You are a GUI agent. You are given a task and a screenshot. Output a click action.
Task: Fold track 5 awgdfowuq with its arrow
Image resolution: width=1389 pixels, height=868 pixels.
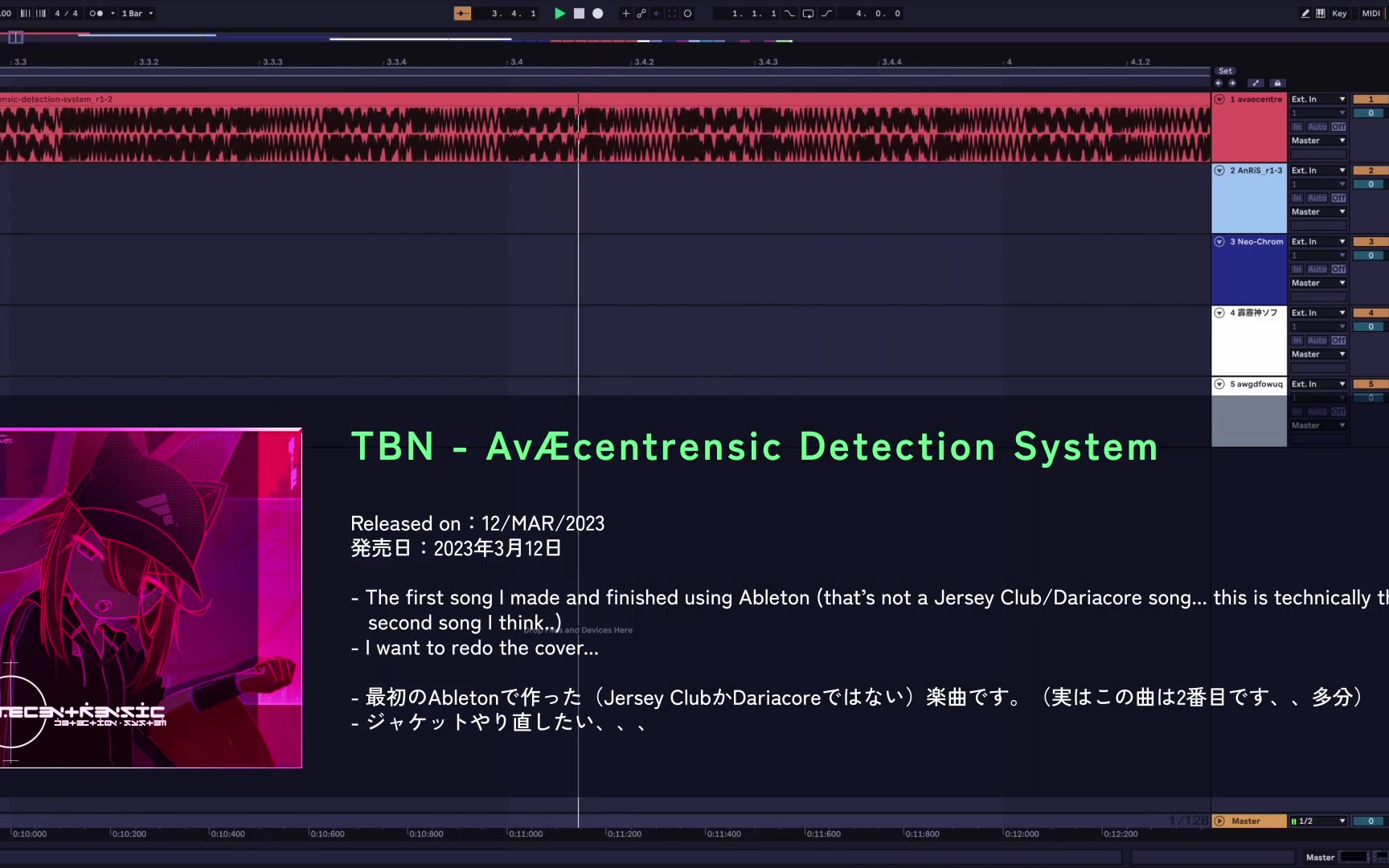(x=1219, y=384)
